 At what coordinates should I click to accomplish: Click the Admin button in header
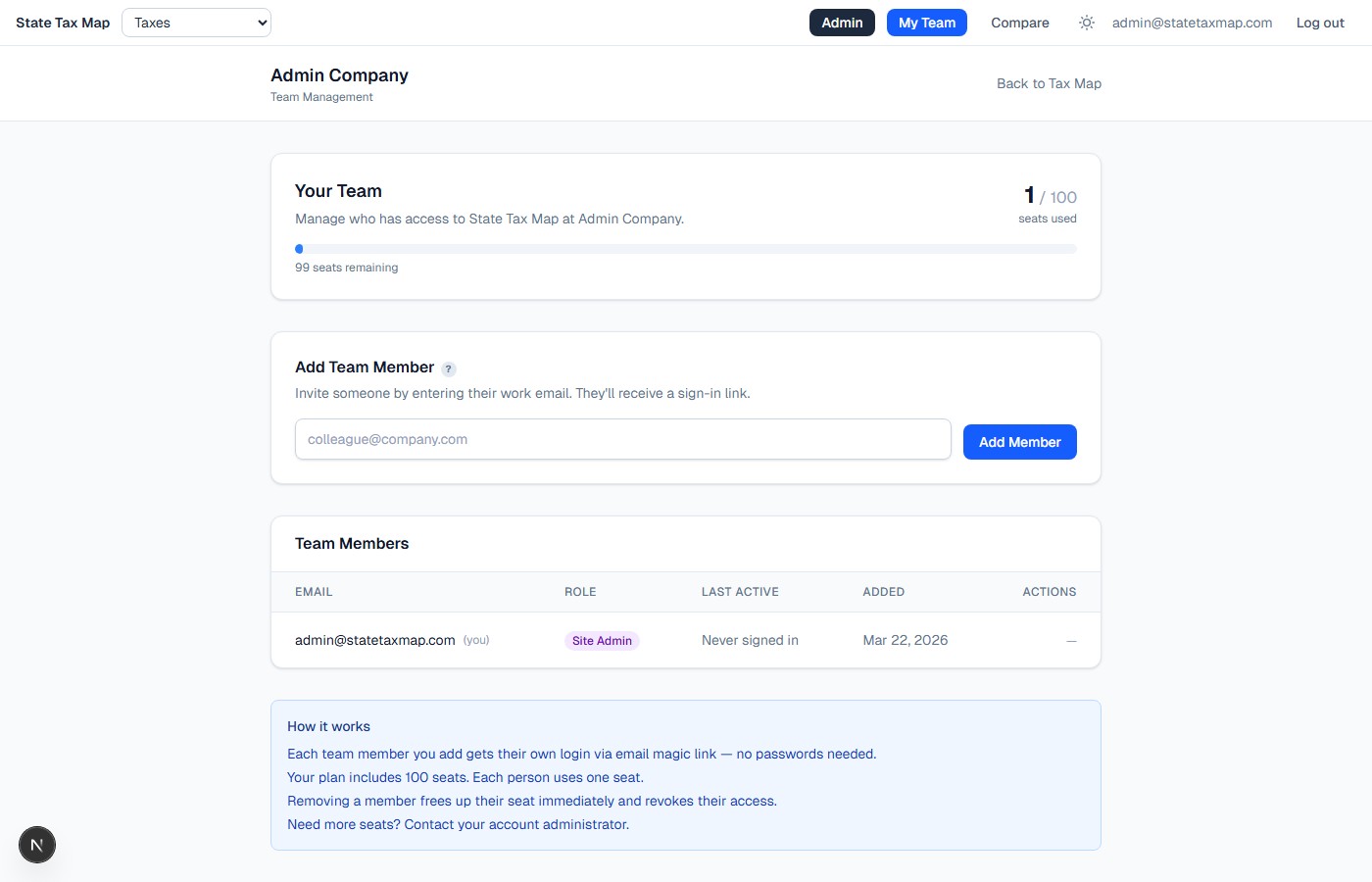point(842,23)
